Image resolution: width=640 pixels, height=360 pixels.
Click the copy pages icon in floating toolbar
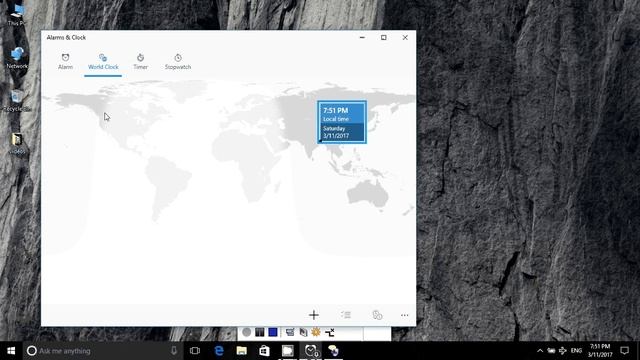coord(303,332)
